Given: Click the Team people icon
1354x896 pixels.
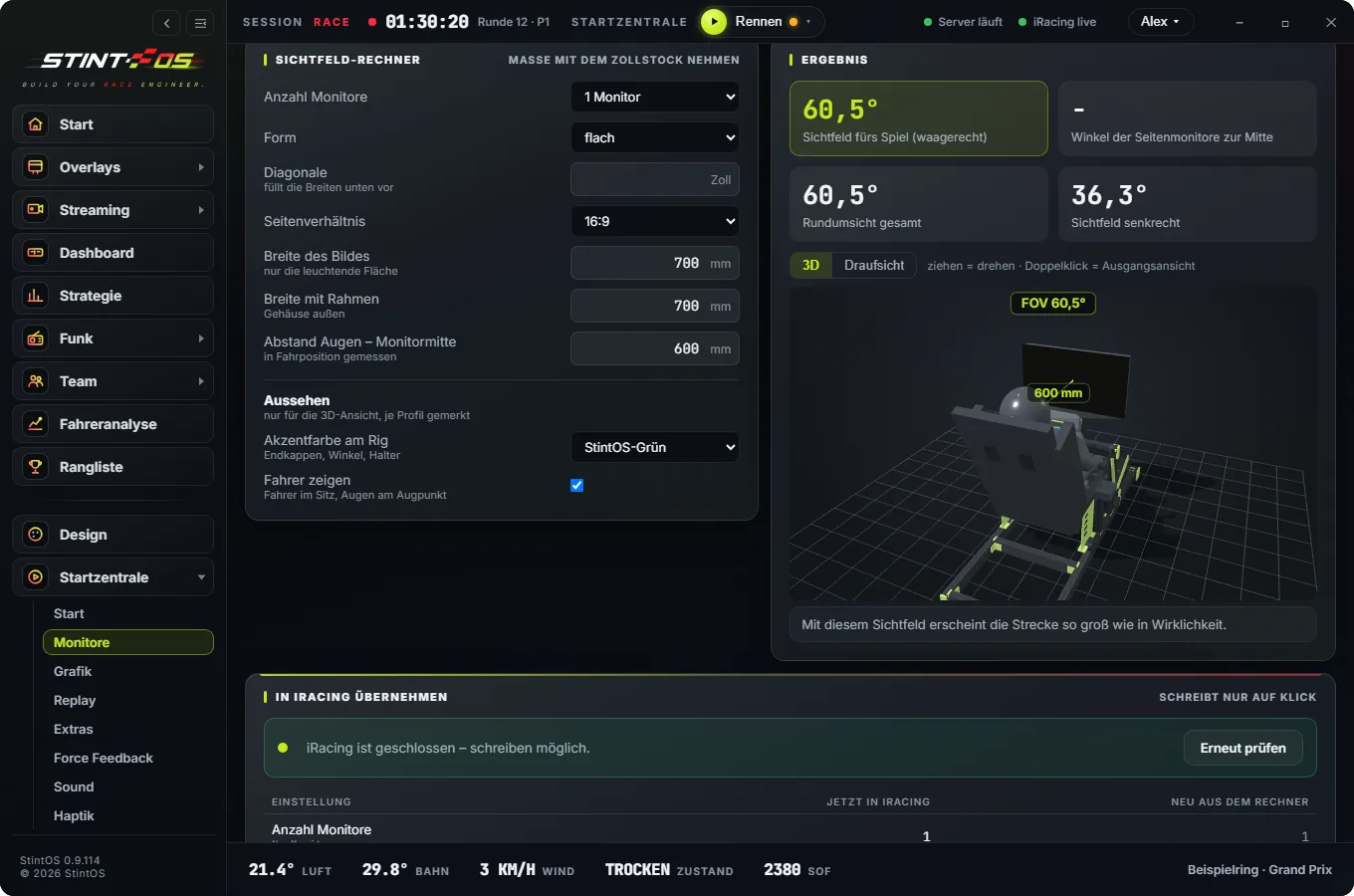Looking at the screenshot, I should pos(36,381).
